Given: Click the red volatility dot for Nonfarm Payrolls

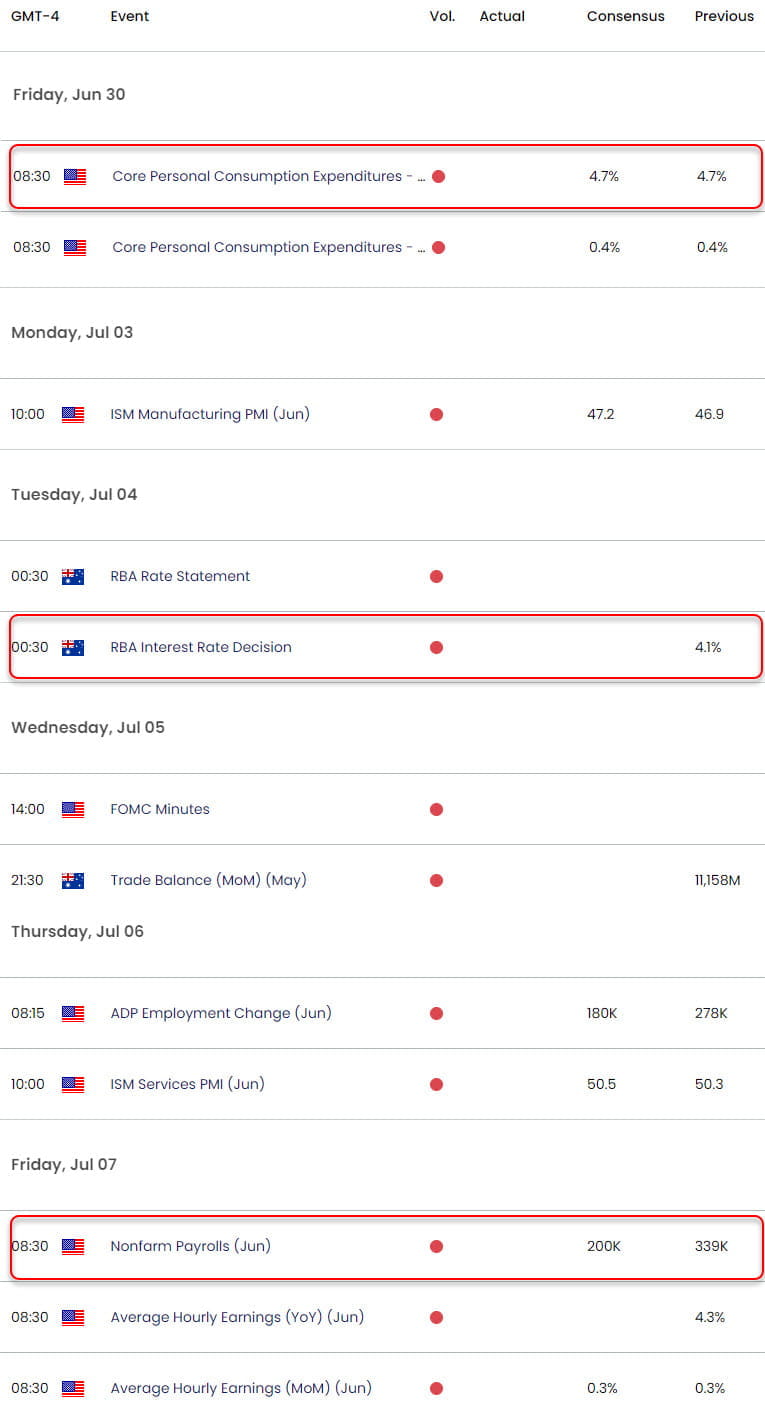Looking at the screenshot, I should click(436, 1246).
